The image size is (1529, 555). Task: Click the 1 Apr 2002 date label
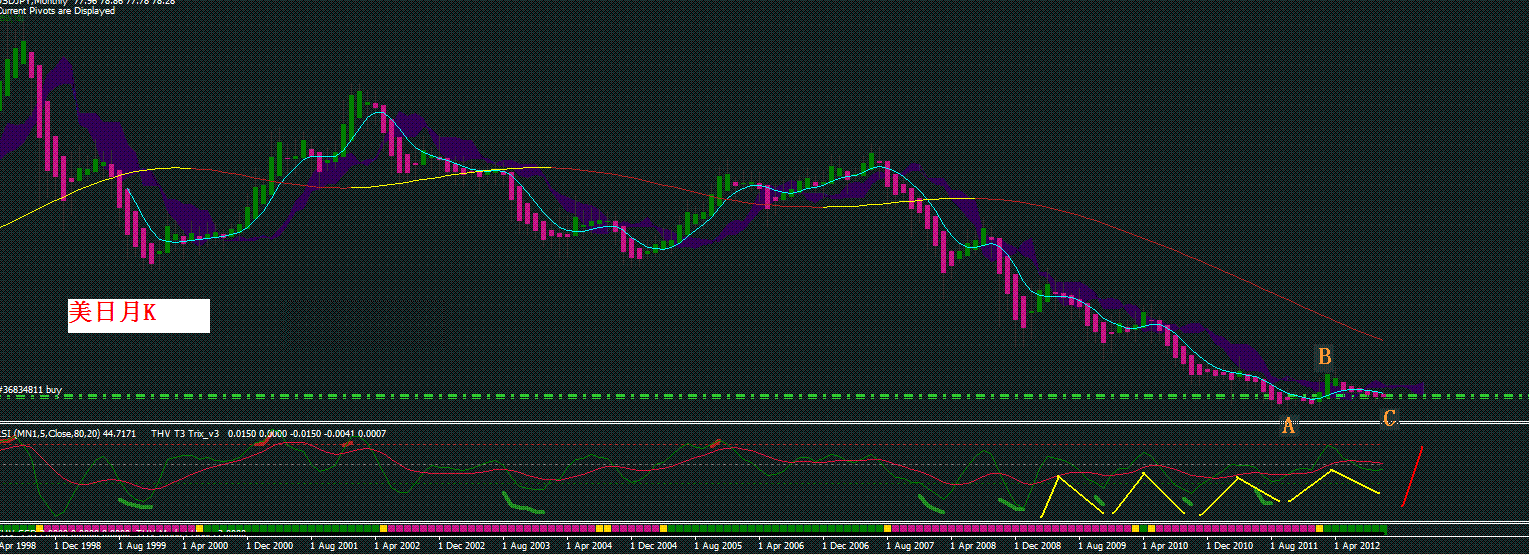click(397, 547)
